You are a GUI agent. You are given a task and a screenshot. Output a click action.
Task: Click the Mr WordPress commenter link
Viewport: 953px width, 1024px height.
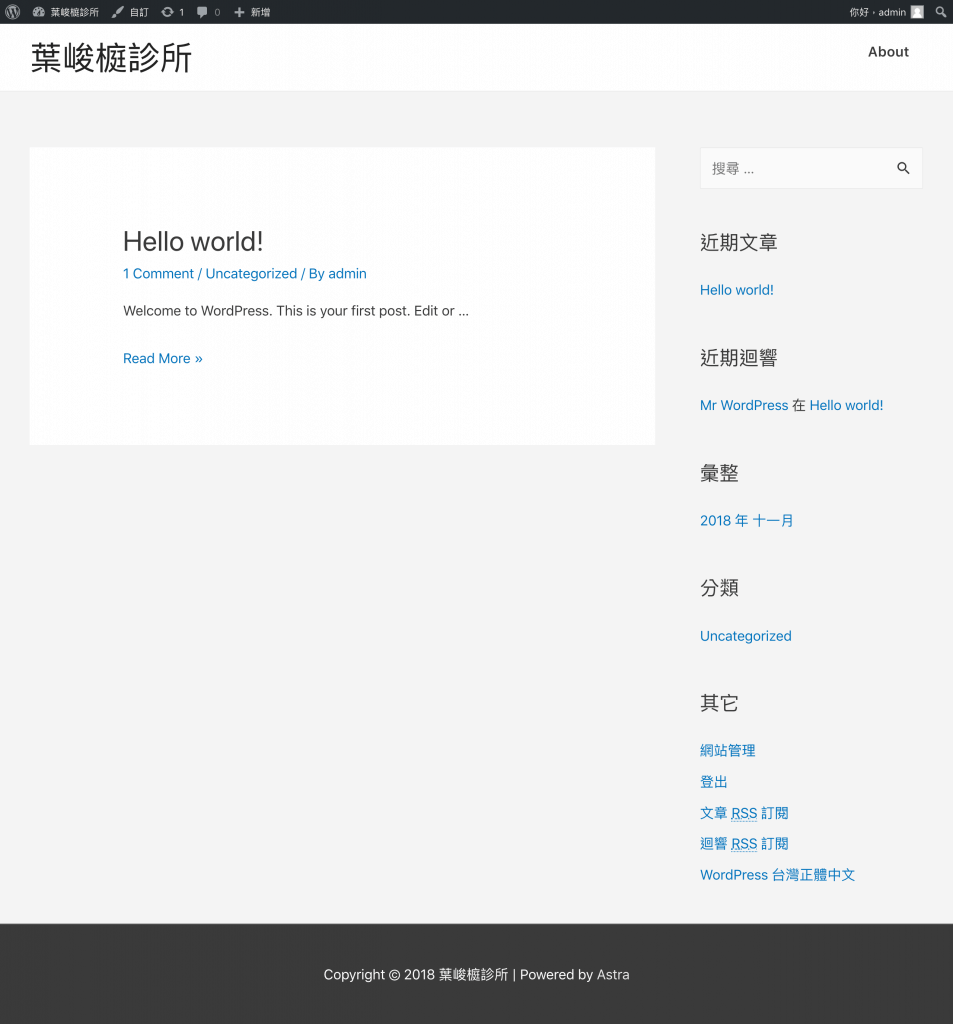coord(744,406)
